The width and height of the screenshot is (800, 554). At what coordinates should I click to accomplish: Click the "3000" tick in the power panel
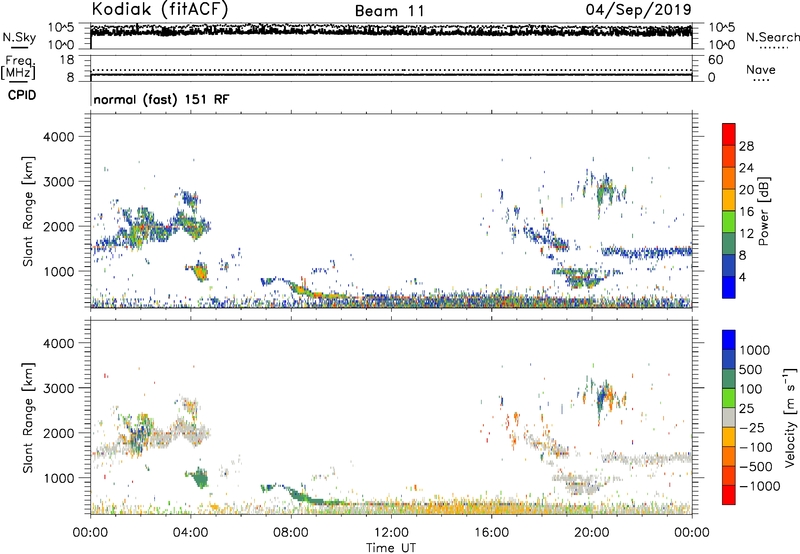click(59, 182)
